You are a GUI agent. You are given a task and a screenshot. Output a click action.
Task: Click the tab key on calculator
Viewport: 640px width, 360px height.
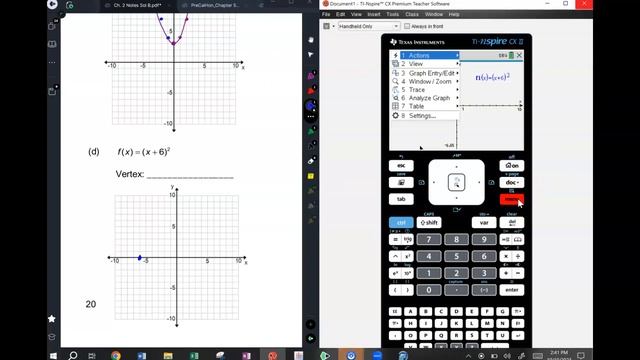click(x=401, y=199)
